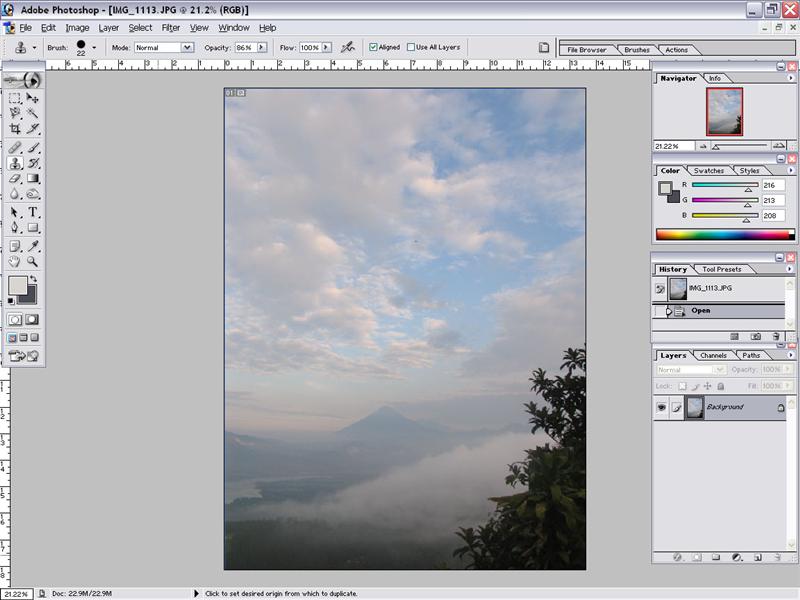Screen dimensions: 800x600
Task: Select the History Brush tool
Action: [x=33, y=163]
